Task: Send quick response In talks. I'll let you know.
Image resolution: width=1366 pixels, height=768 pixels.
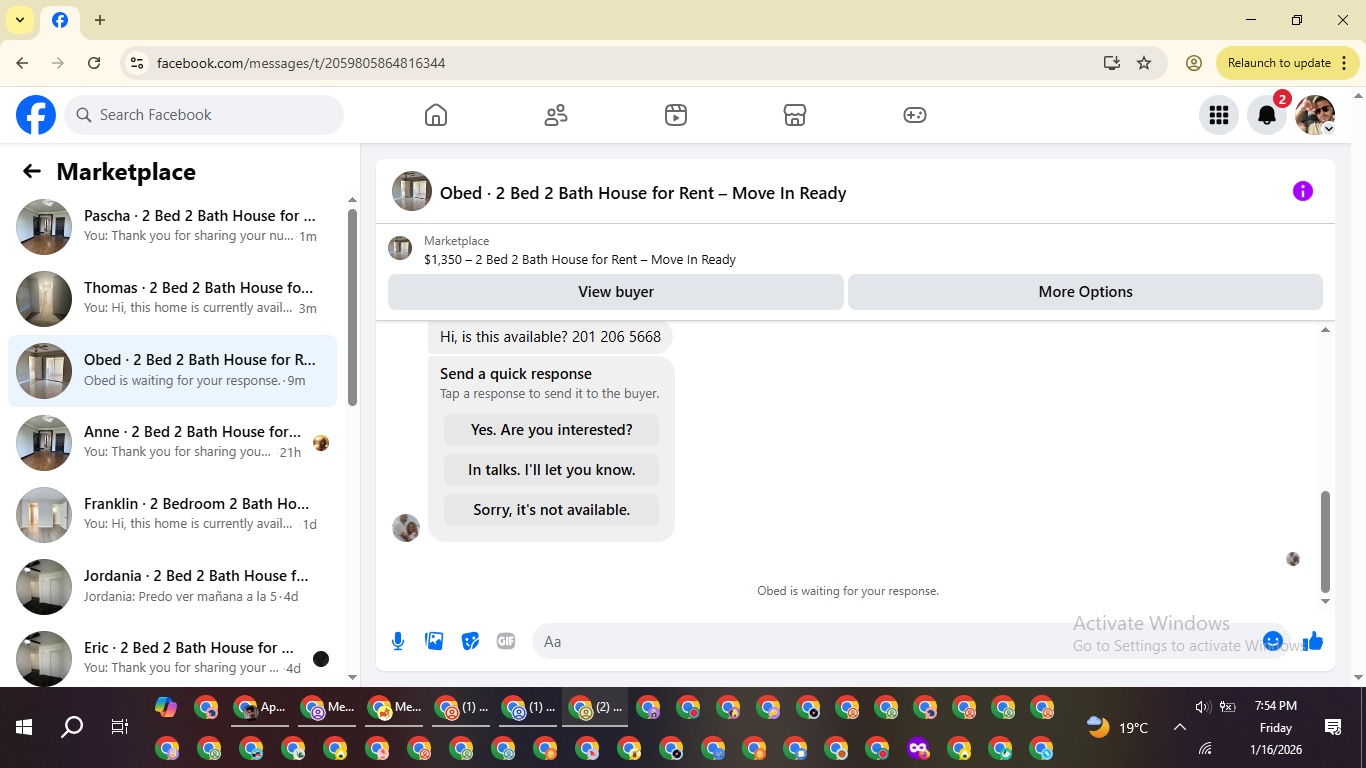Action: (552, 470)
